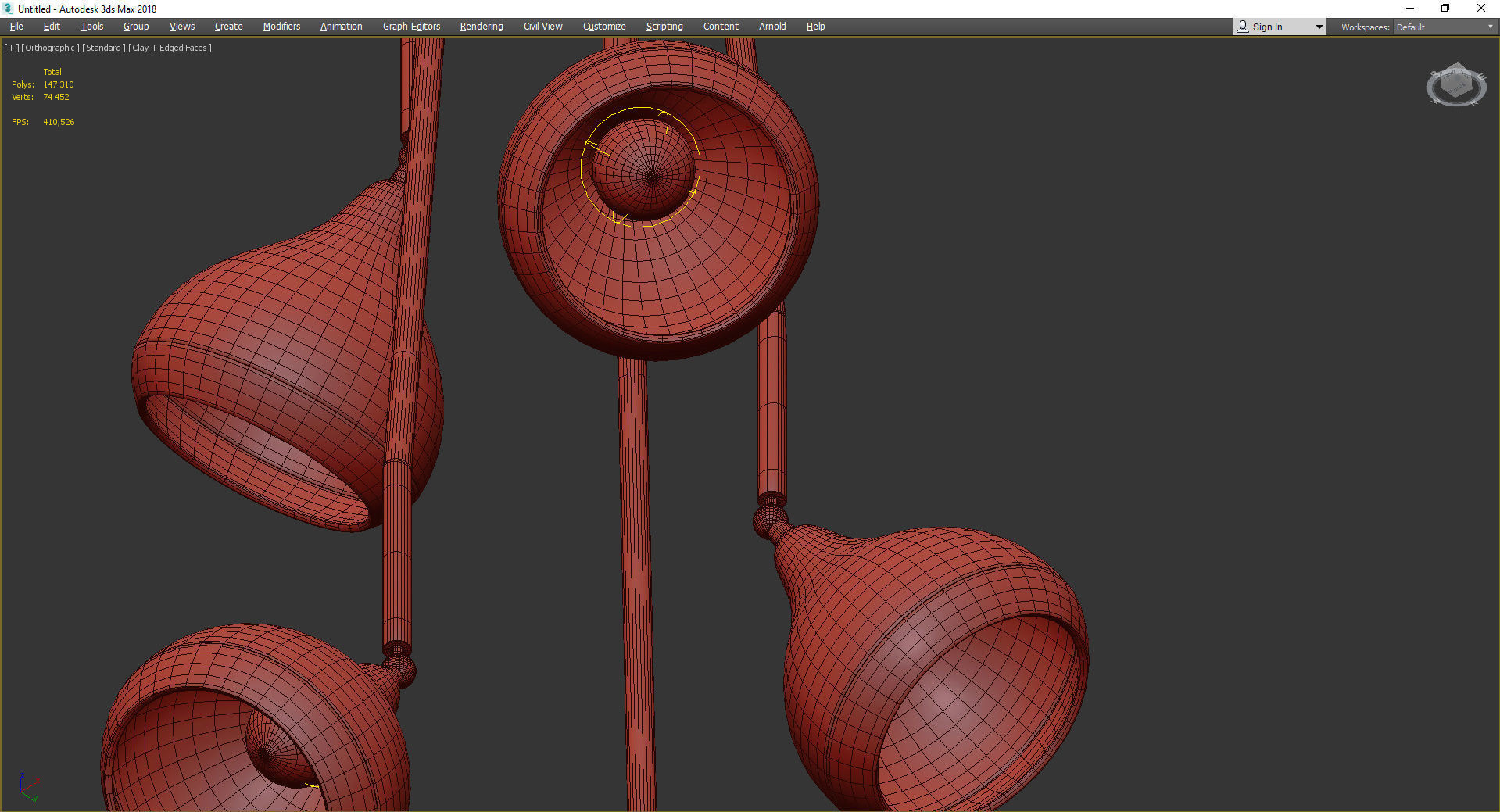Image resolution: width=1500 pixels, height=812 pixels.
Task: Click the axis tripod gizmo in viewport corner
Action: click(28, 786)
